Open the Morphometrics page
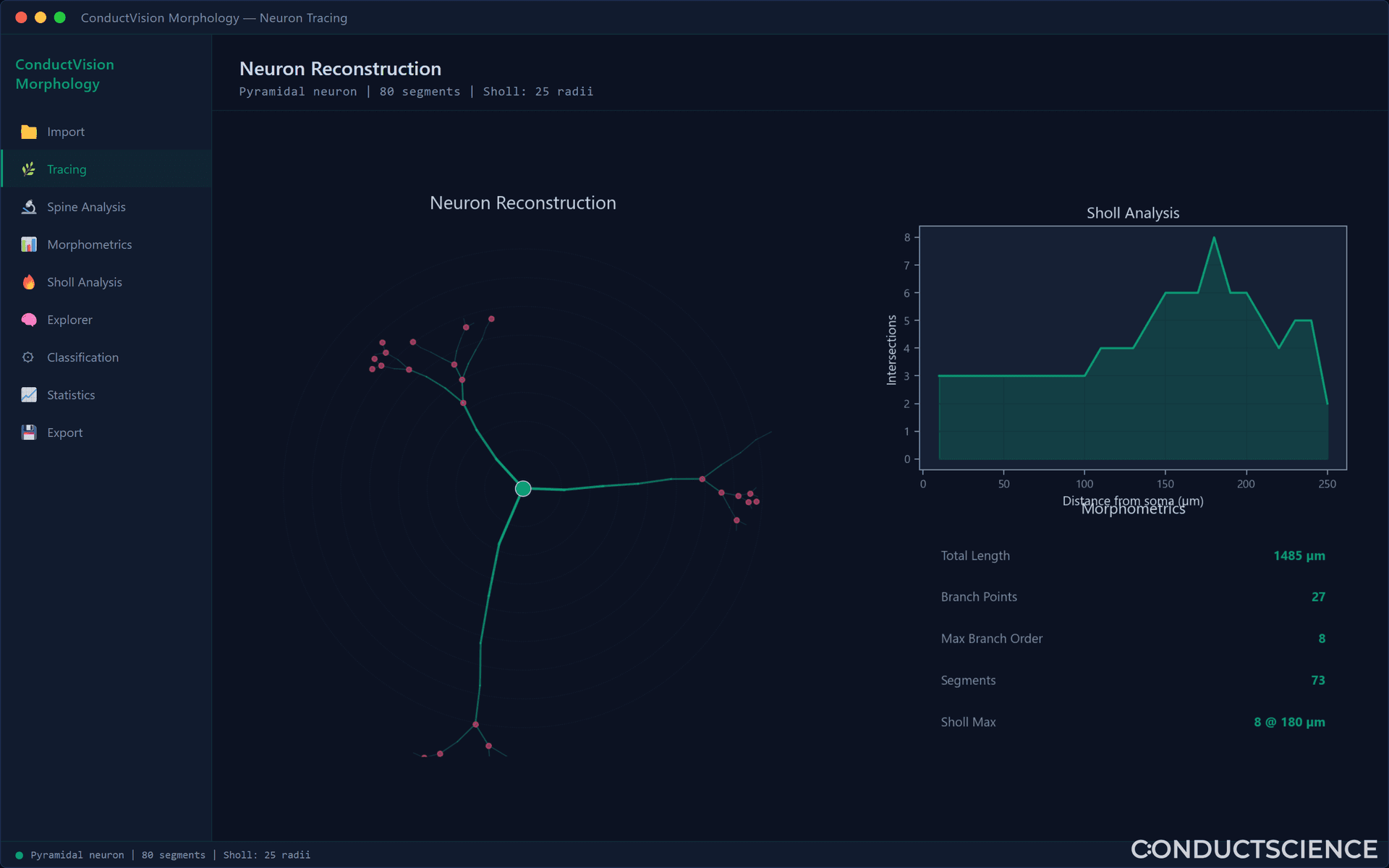 click(106, 244)
